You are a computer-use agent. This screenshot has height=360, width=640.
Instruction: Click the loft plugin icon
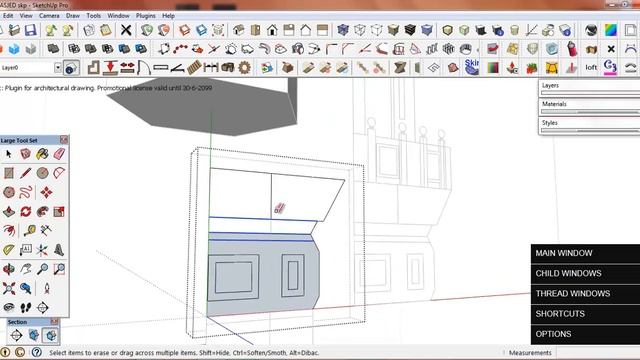click(591, 67)
